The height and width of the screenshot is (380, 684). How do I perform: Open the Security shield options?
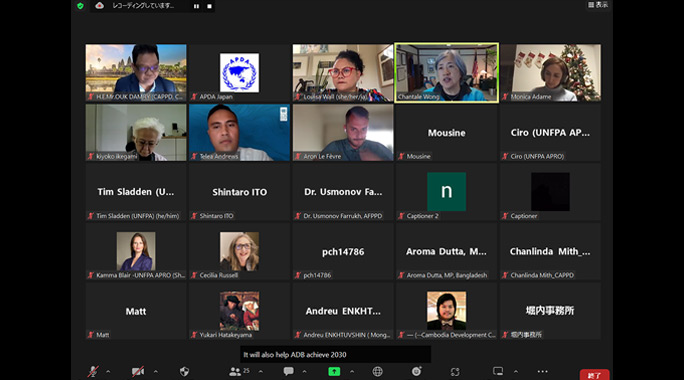[x=185, y=371]
